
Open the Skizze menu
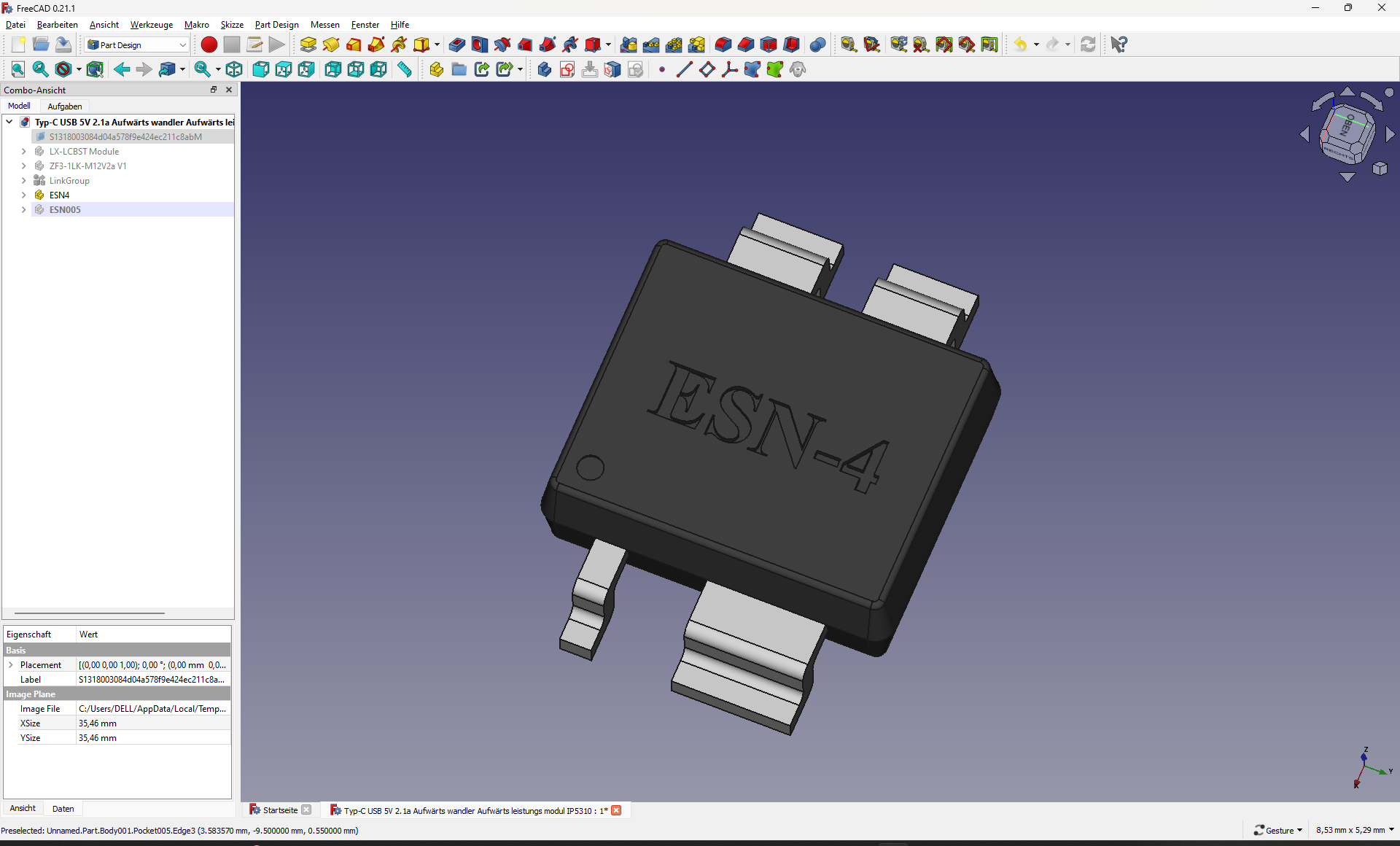tap(232, 24)
